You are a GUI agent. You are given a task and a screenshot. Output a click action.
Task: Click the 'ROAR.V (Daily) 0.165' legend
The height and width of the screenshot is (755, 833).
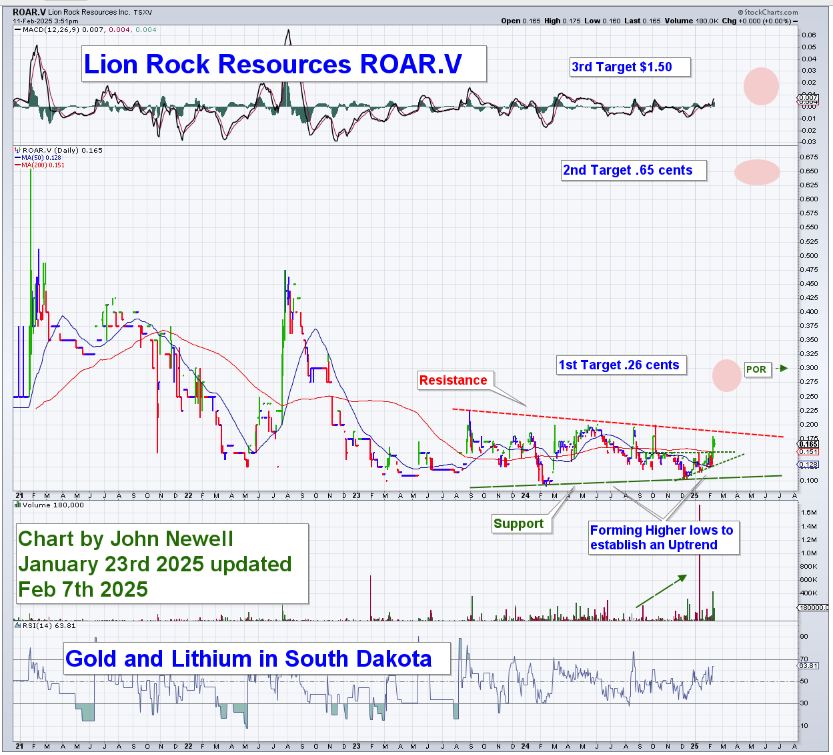pos(58,150)
